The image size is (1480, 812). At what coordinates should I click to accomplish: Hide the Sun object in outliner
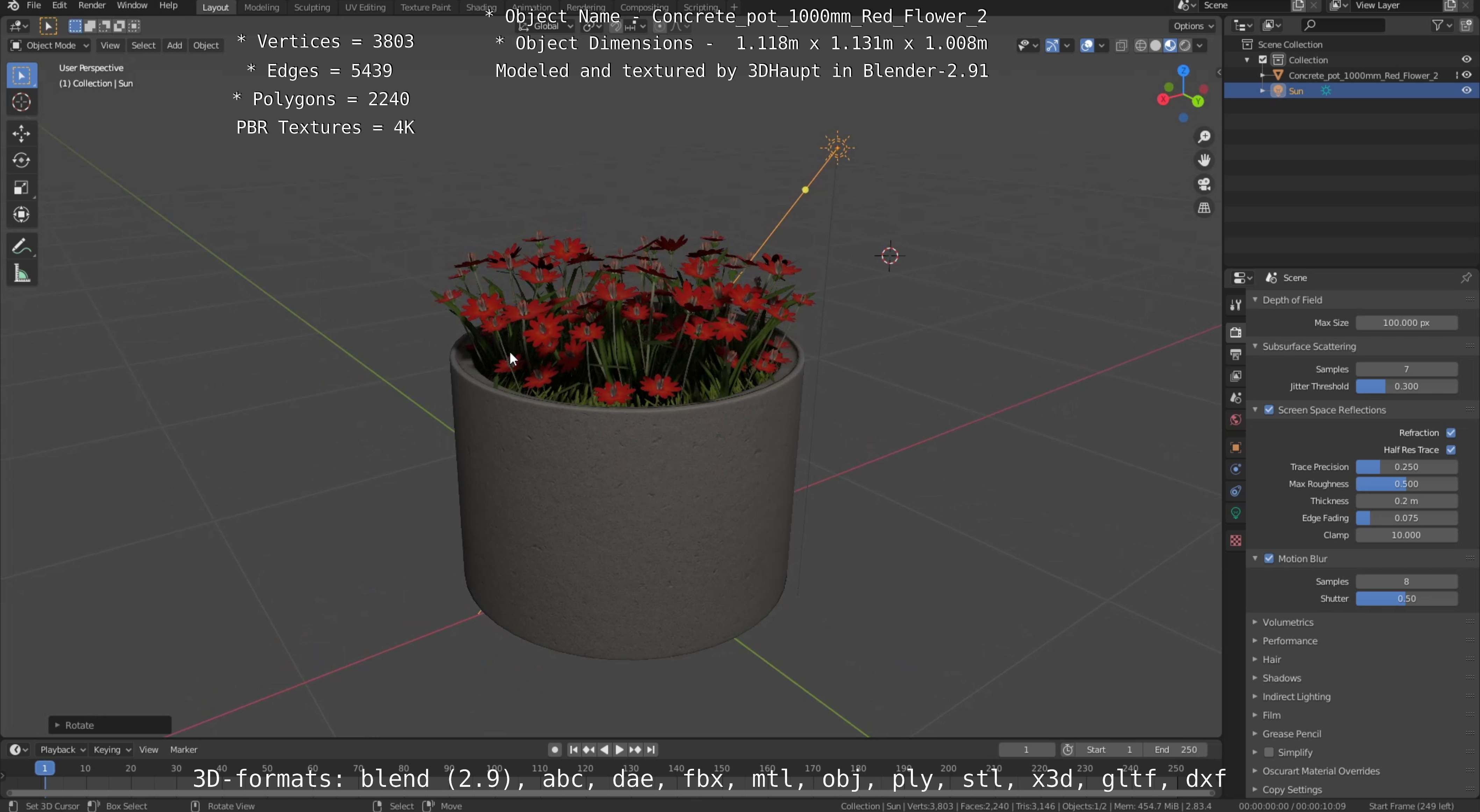point(1466,91)
